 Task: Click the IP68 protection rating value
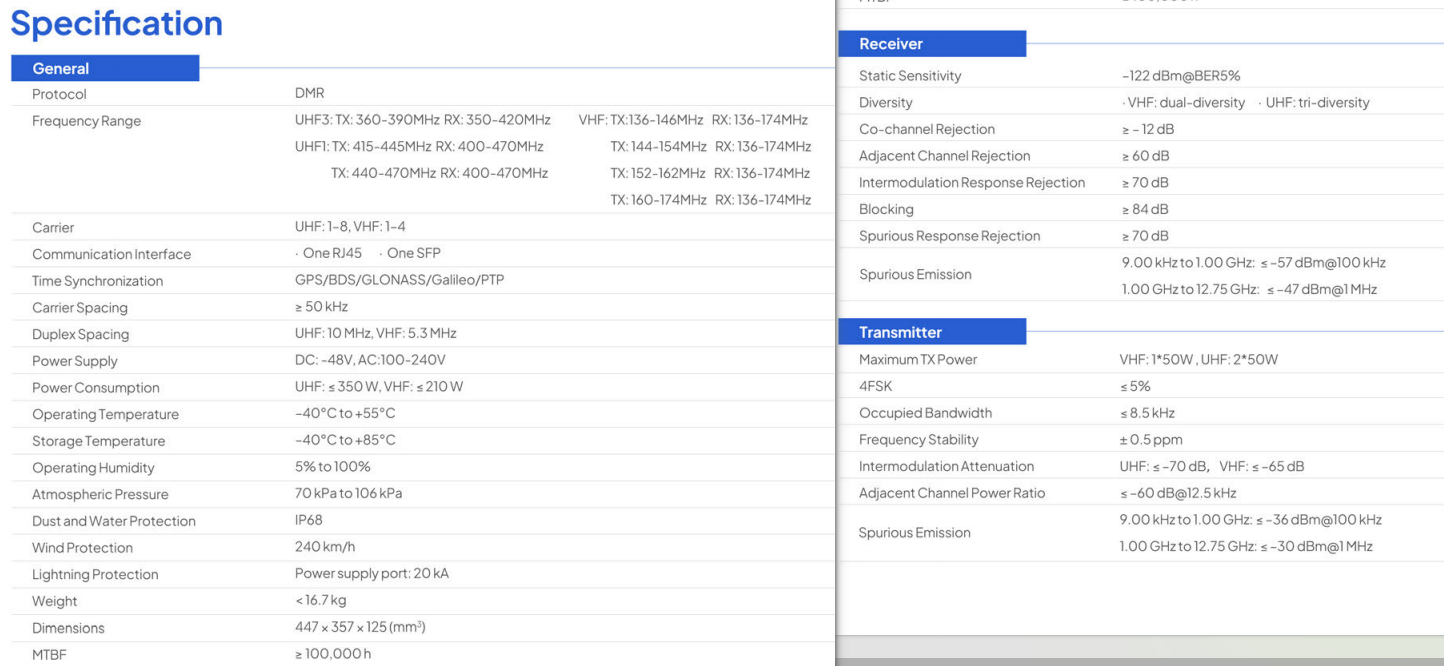[308, 520]
